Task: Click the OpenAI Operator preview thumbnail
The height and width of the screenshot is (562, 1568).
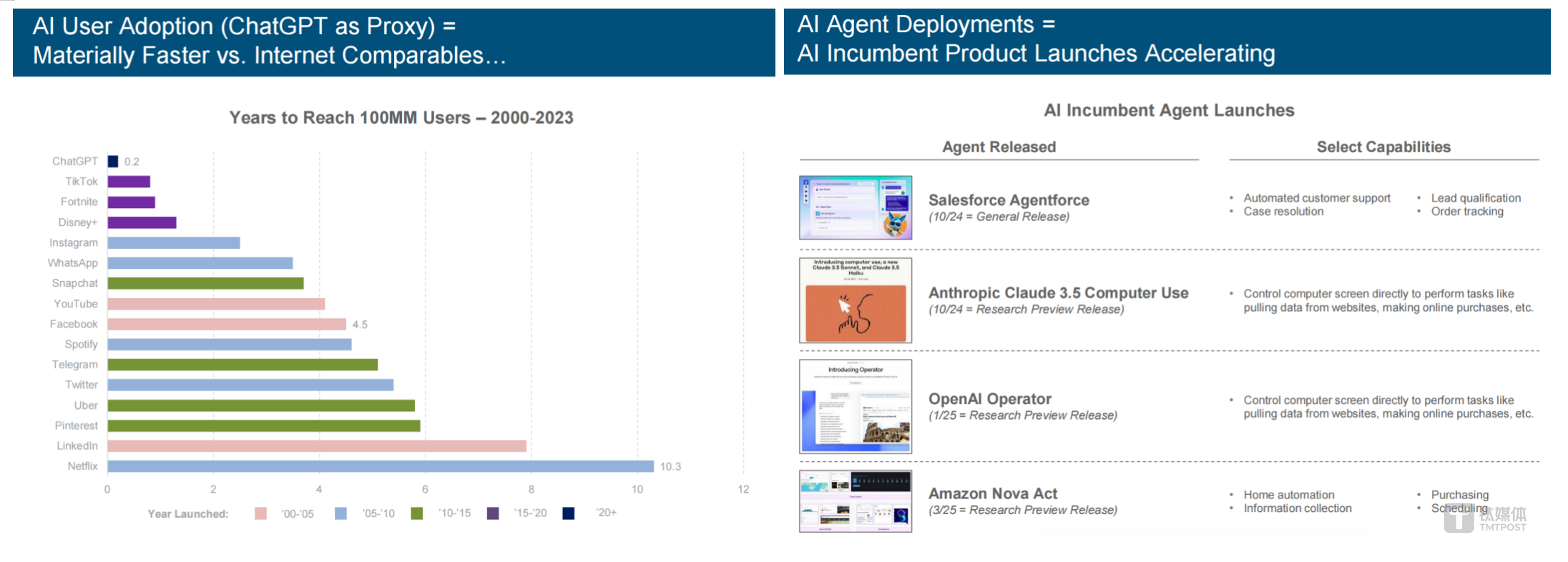Action: pyautogui.click(x=856, y=406)
